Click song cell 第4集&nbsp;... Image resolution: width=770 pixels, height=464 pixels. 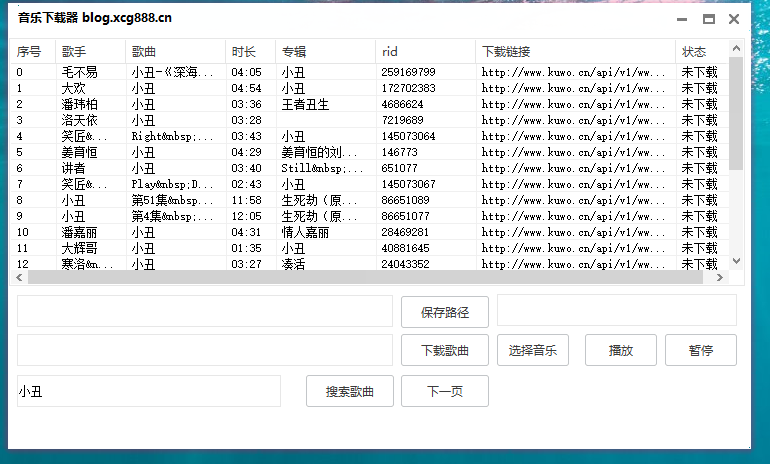tap(172, 216)
